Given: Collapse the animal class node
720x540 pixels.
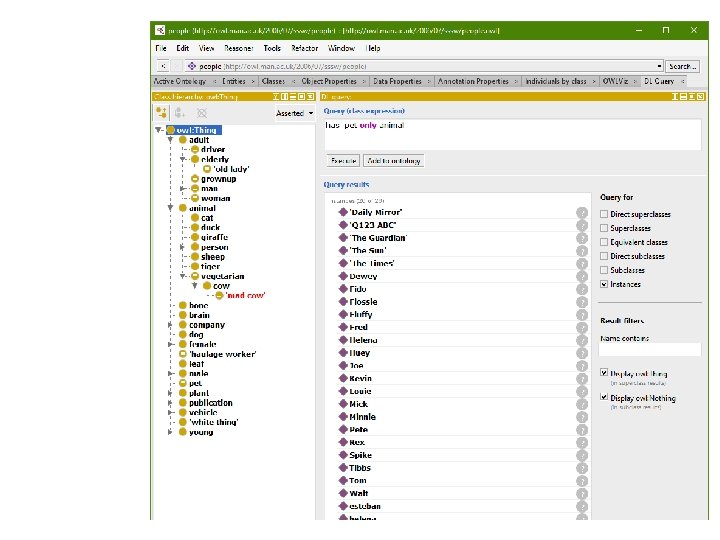Looking at the screenshot, I should pos(170,208).
